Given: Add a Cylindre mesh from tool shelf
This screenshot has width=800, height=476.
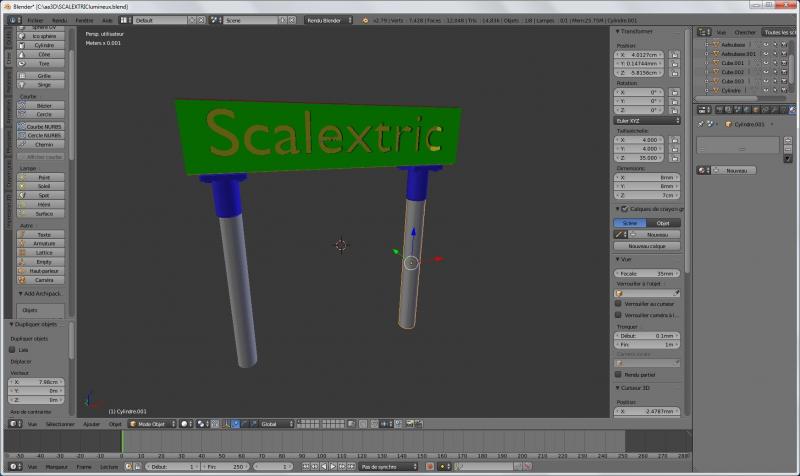Looking at the screenshot, I should tap(43, 45).
